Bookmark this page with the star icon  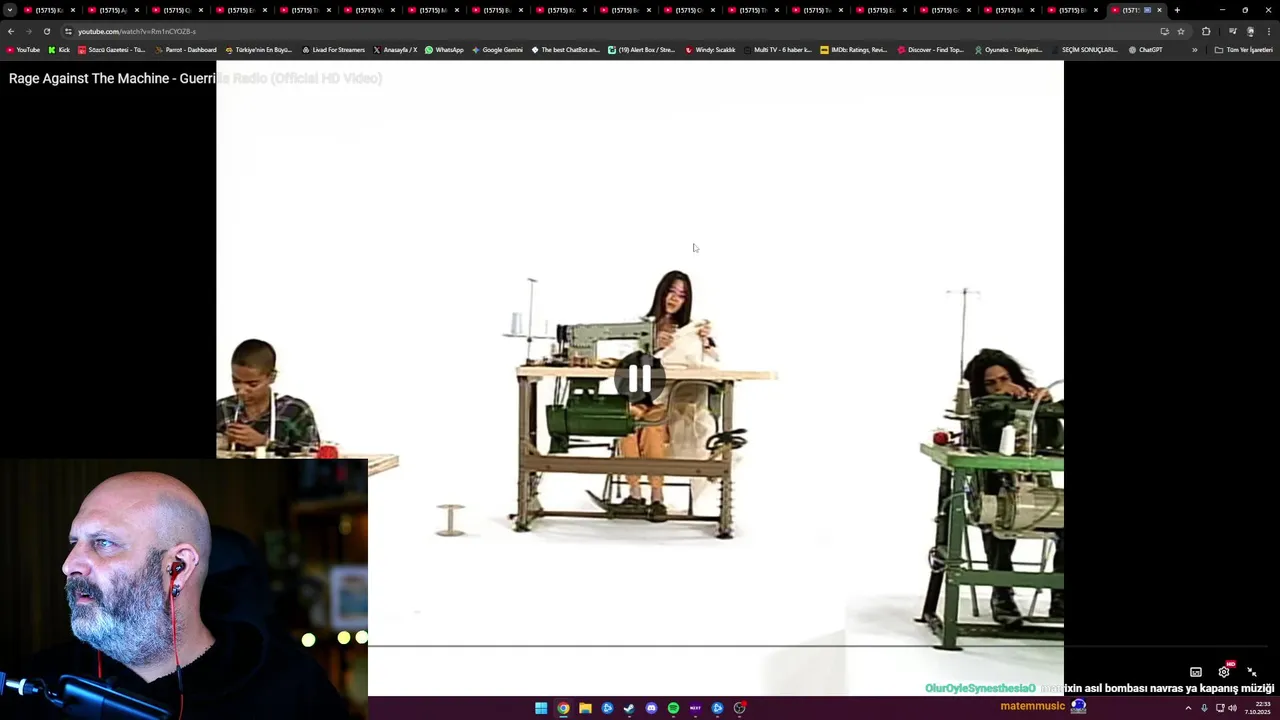(x=1181, y=31)
